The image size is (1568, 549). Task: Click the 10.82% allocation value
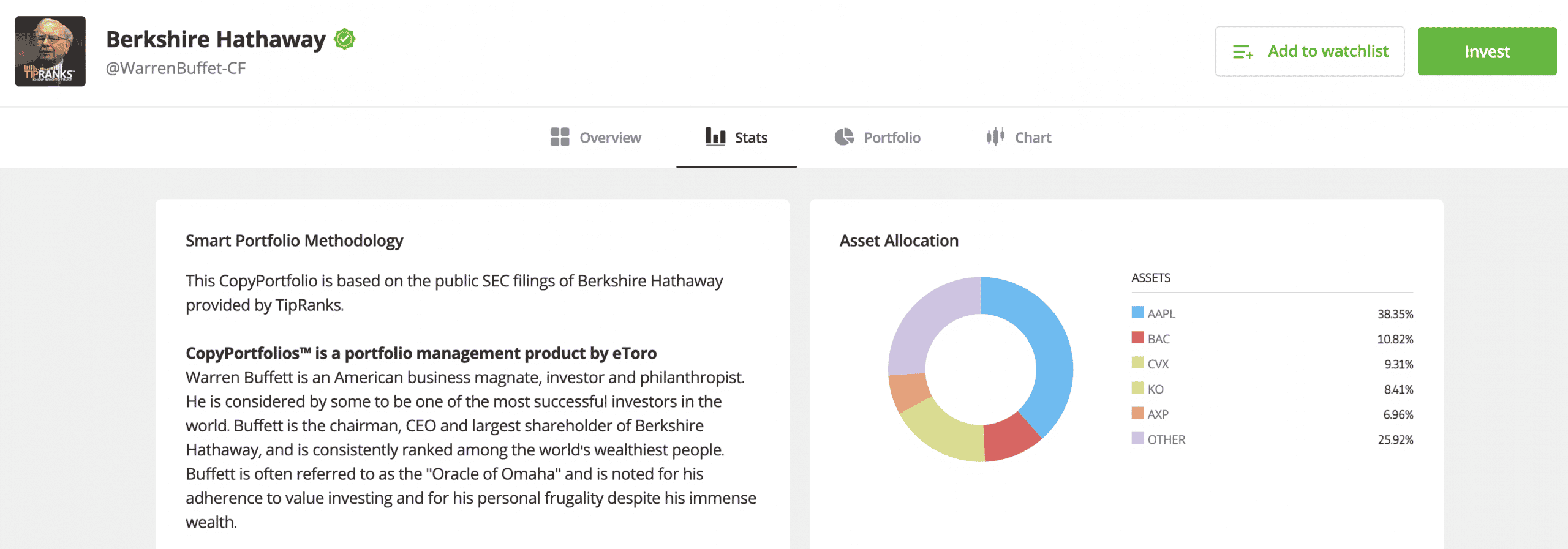pyautogui.click(x=1395, y=339)
